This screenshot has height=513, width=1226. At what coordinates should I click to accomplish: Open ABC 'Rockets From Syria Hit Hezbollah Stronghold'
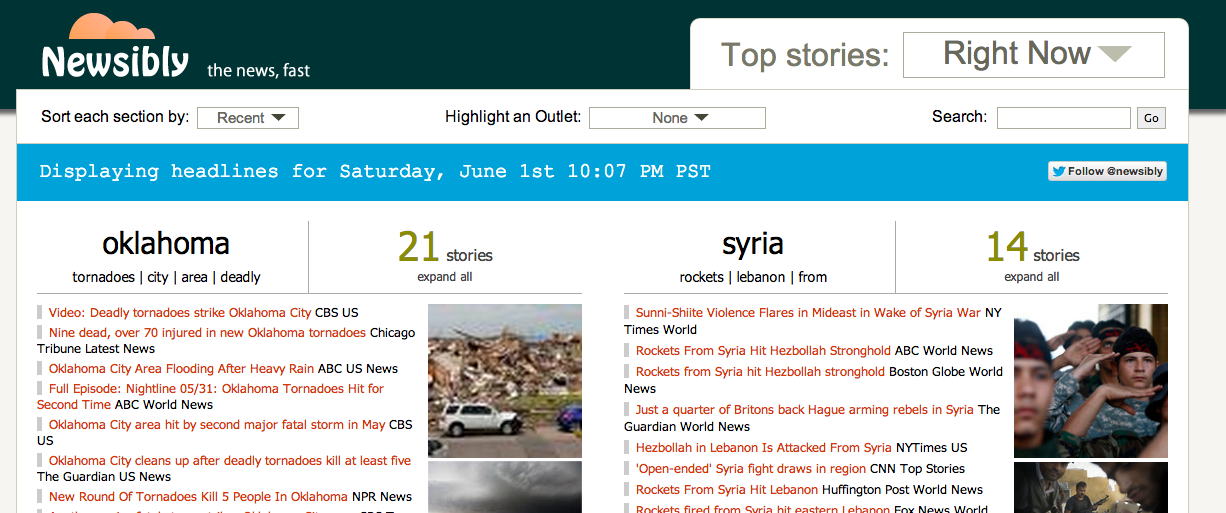(x=763, y=351)
